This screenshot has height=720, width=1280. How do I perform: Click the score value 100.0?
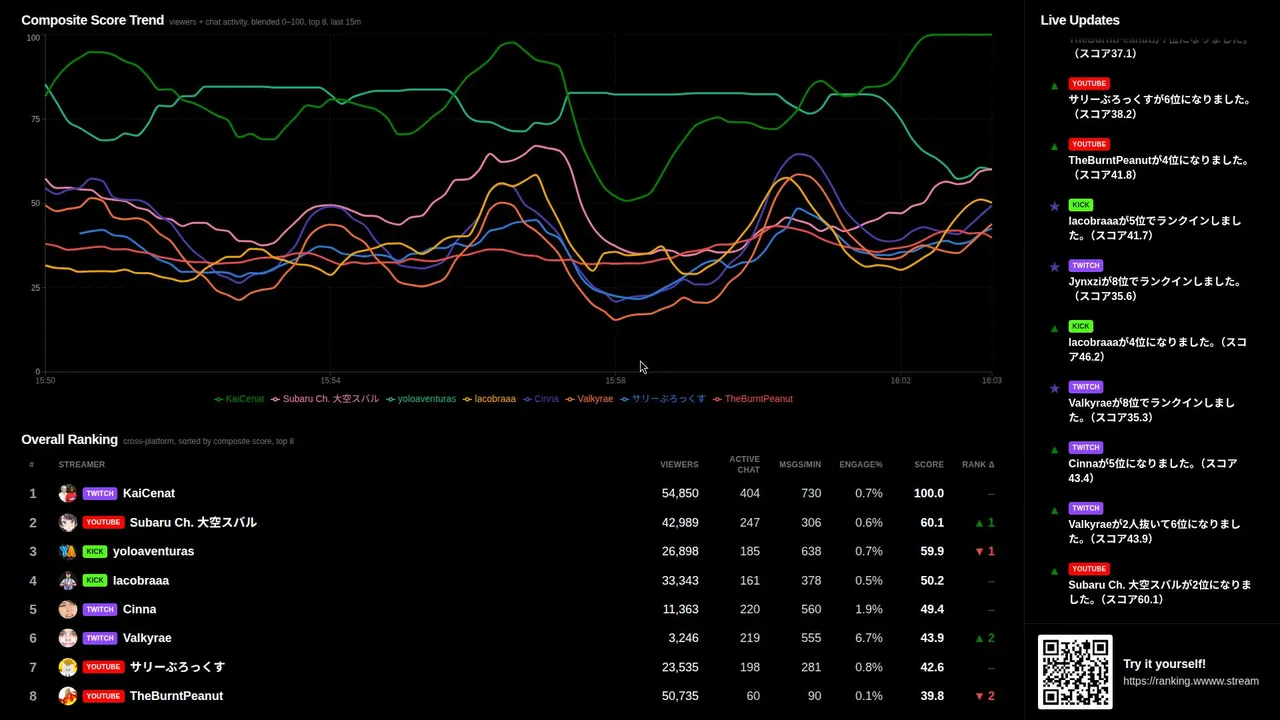929,493
